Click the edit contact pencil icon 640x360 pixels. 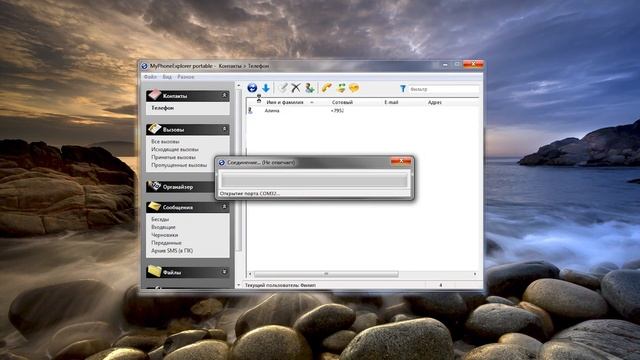coord(283,87)
